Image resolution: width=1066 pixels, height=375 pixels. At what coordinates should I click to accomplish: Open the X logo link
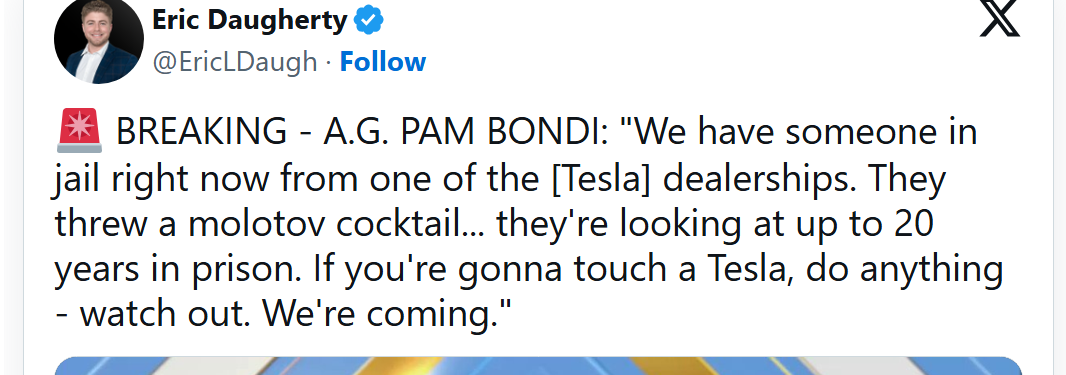click(x=999, y=17)
